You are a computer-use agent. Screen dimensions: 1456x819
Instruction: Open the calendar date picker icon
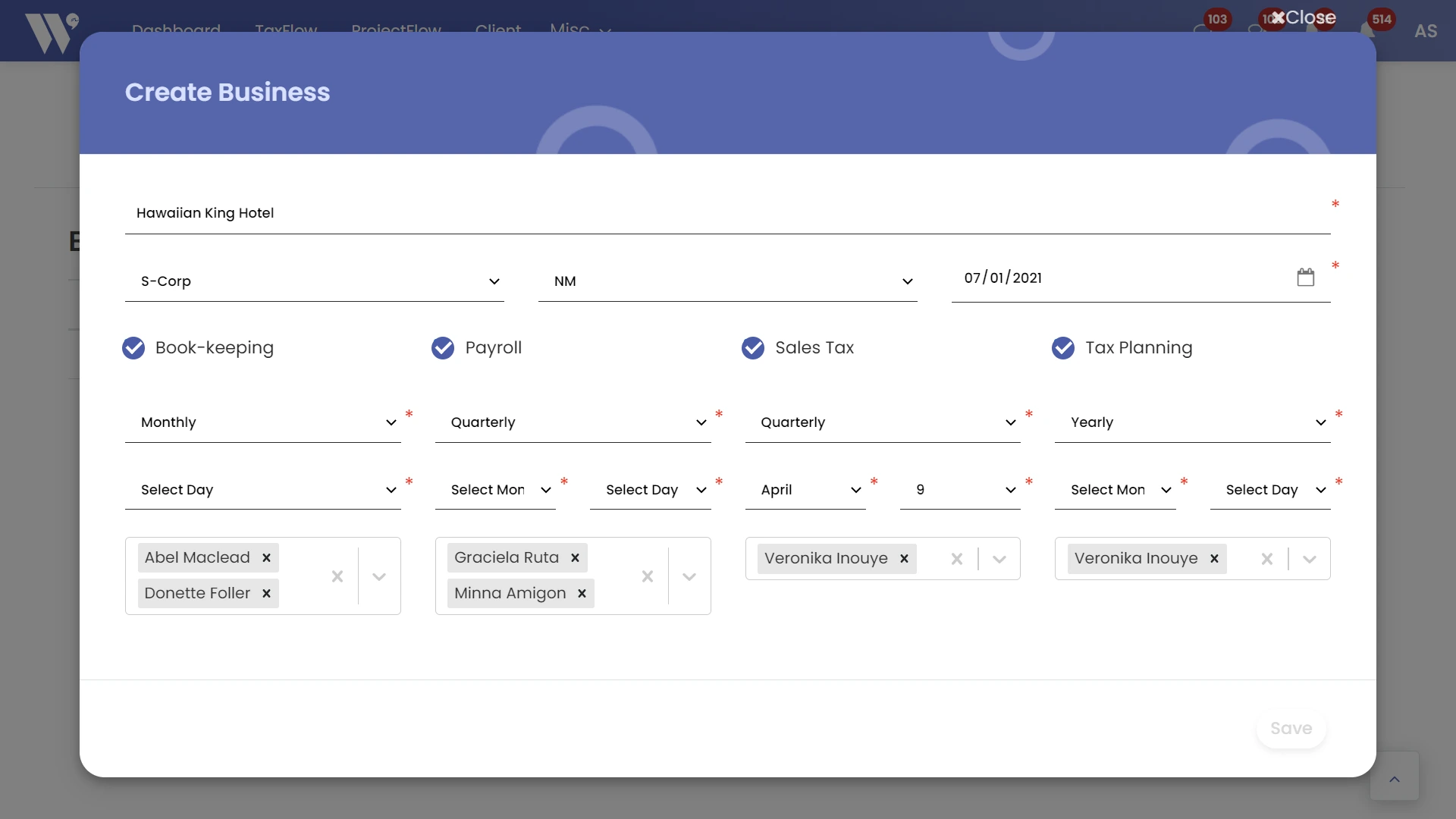1305,278
